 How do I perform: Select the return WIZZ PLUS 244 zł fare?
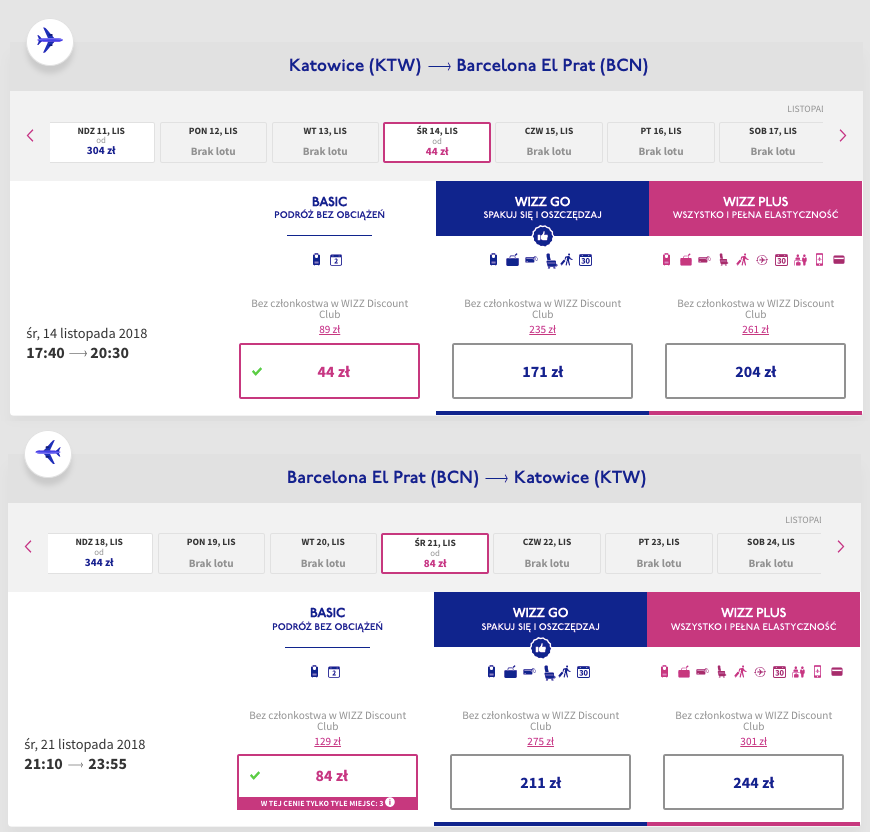click(x=753, y=782)
